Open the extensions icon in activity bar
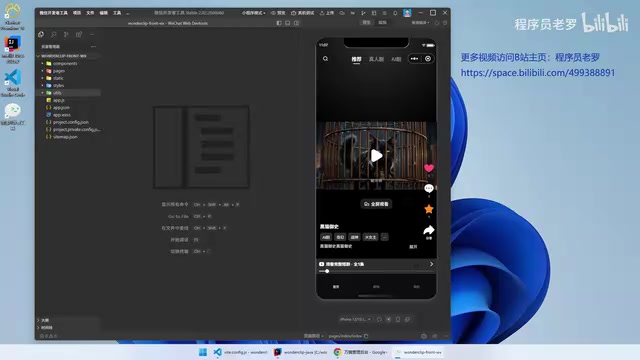 pyautogui.click(x=79, y=34)
